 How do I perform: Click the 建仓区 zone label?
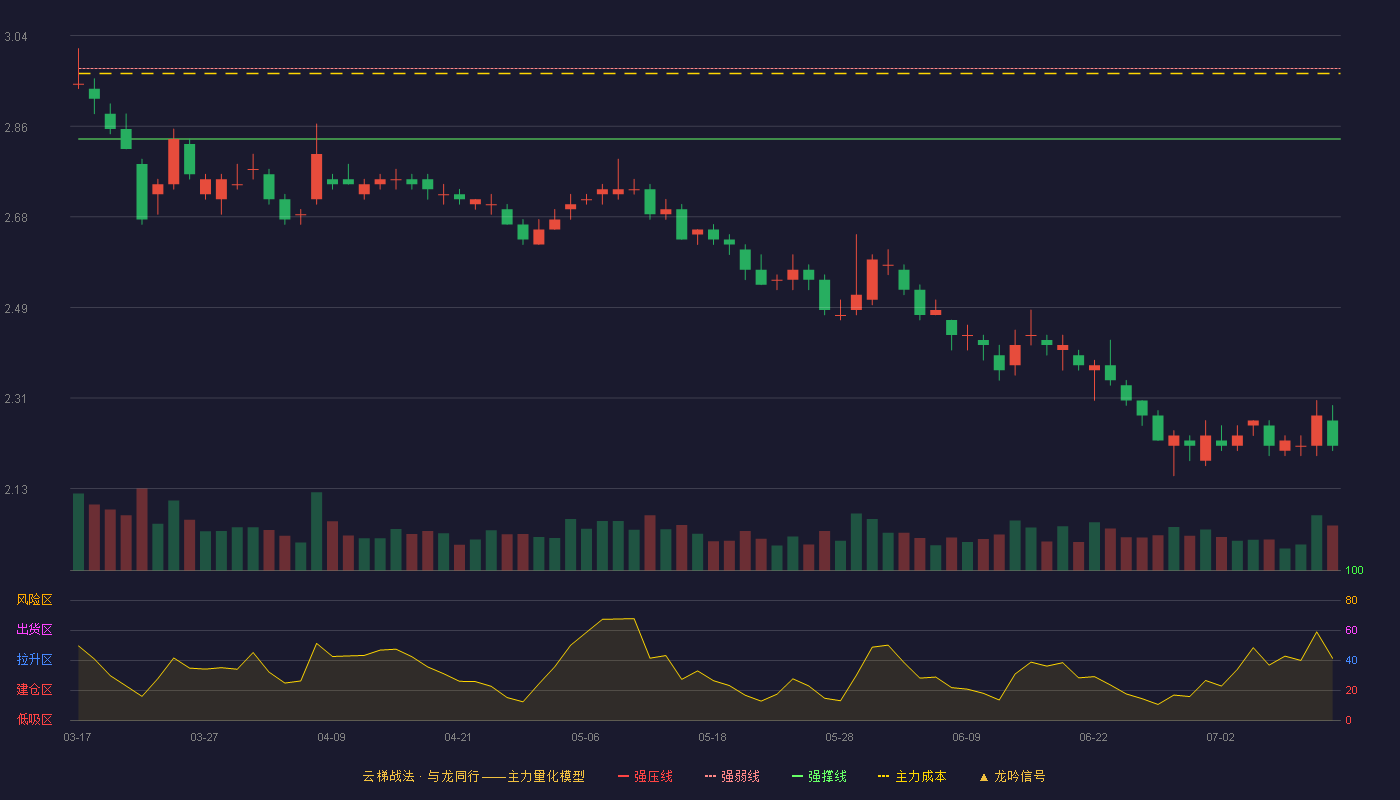coord(34,690)
